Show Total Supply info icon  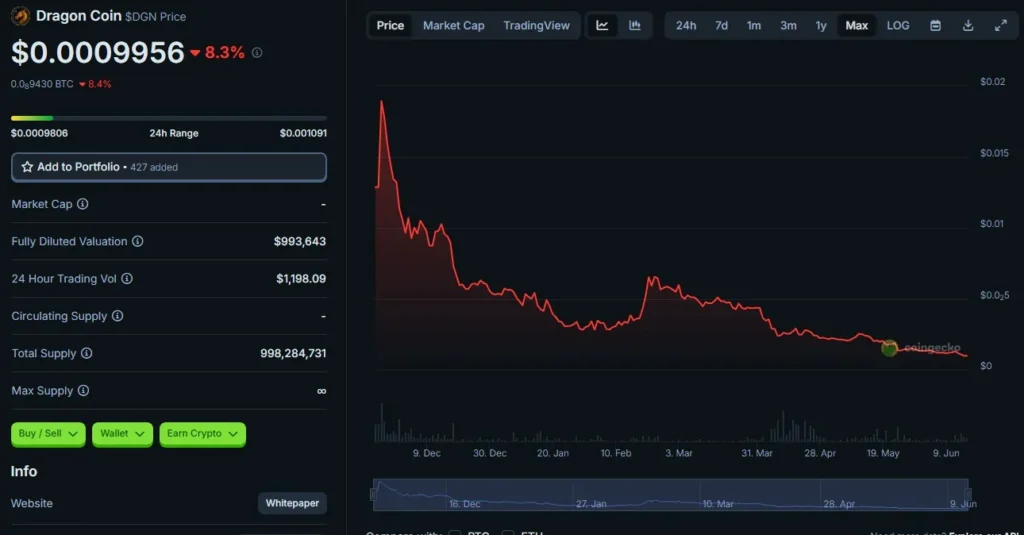coord(87,353)
